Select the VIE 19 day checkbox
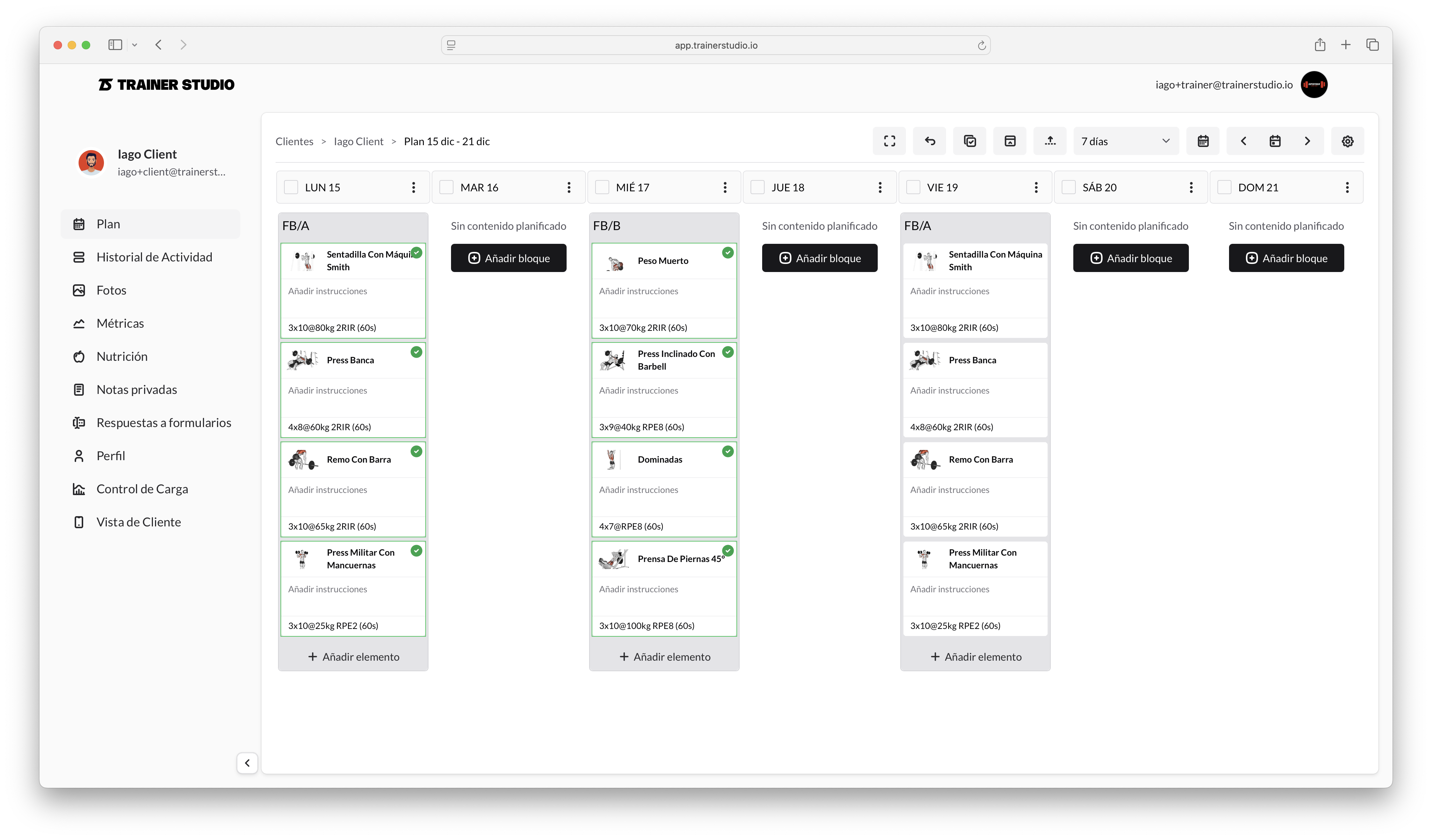 pyautogui.click(x=913, y=187)
